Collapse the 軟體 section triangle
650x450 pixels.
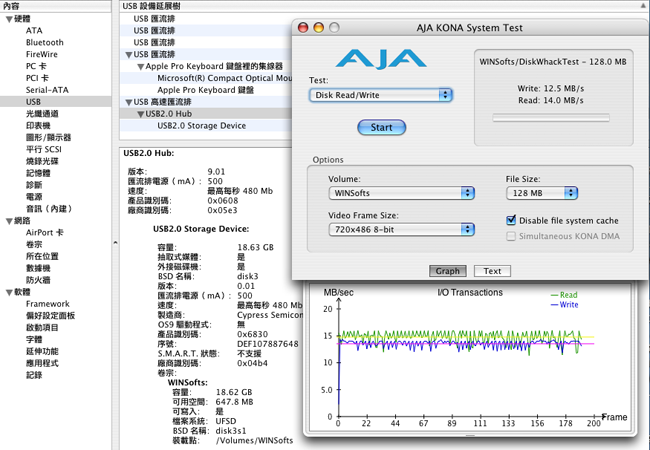(9, 293)
